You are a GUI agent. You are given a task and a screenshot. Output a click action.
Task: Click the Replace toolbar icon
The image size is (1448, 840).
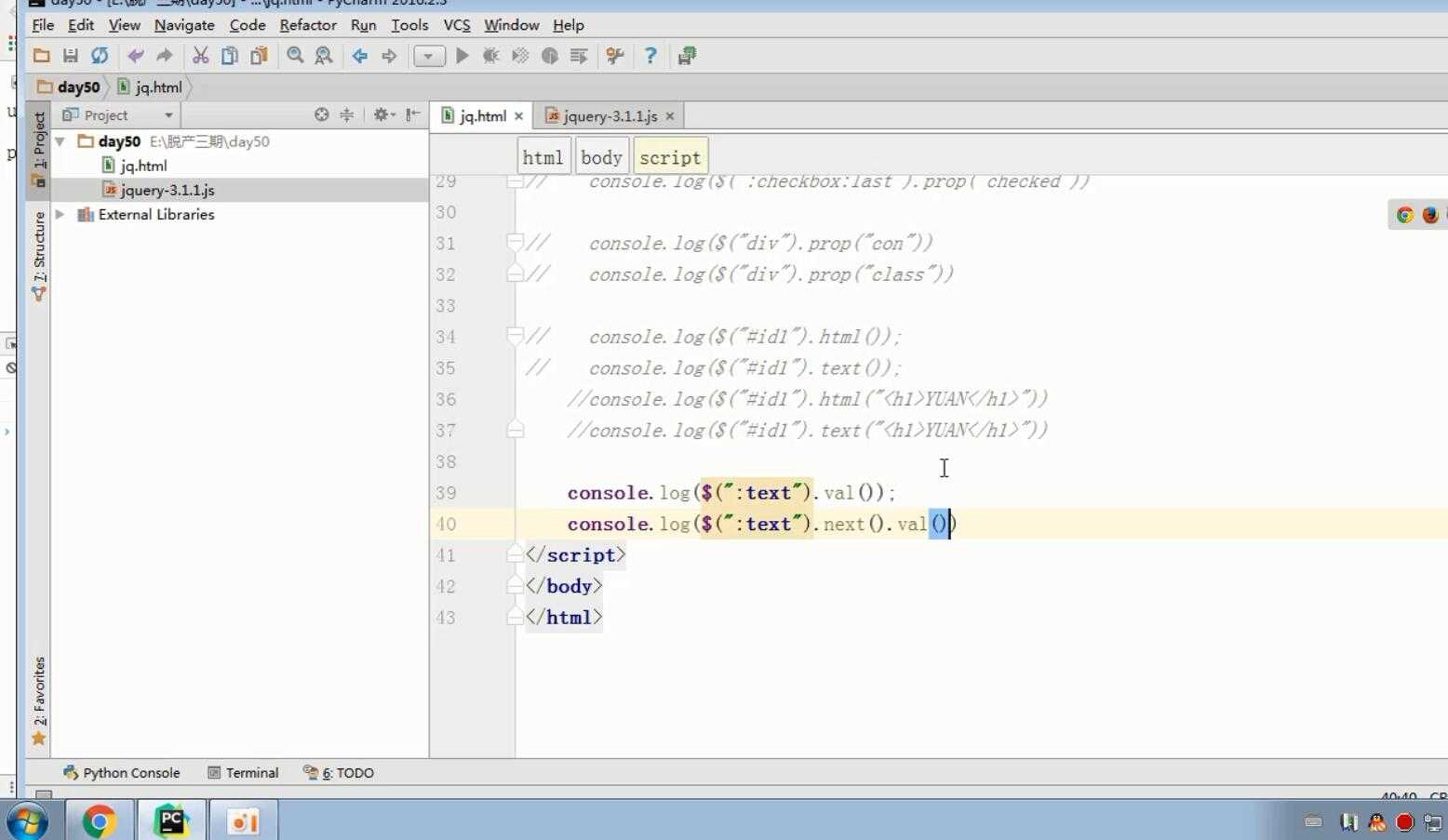click(x=324, y=56)
